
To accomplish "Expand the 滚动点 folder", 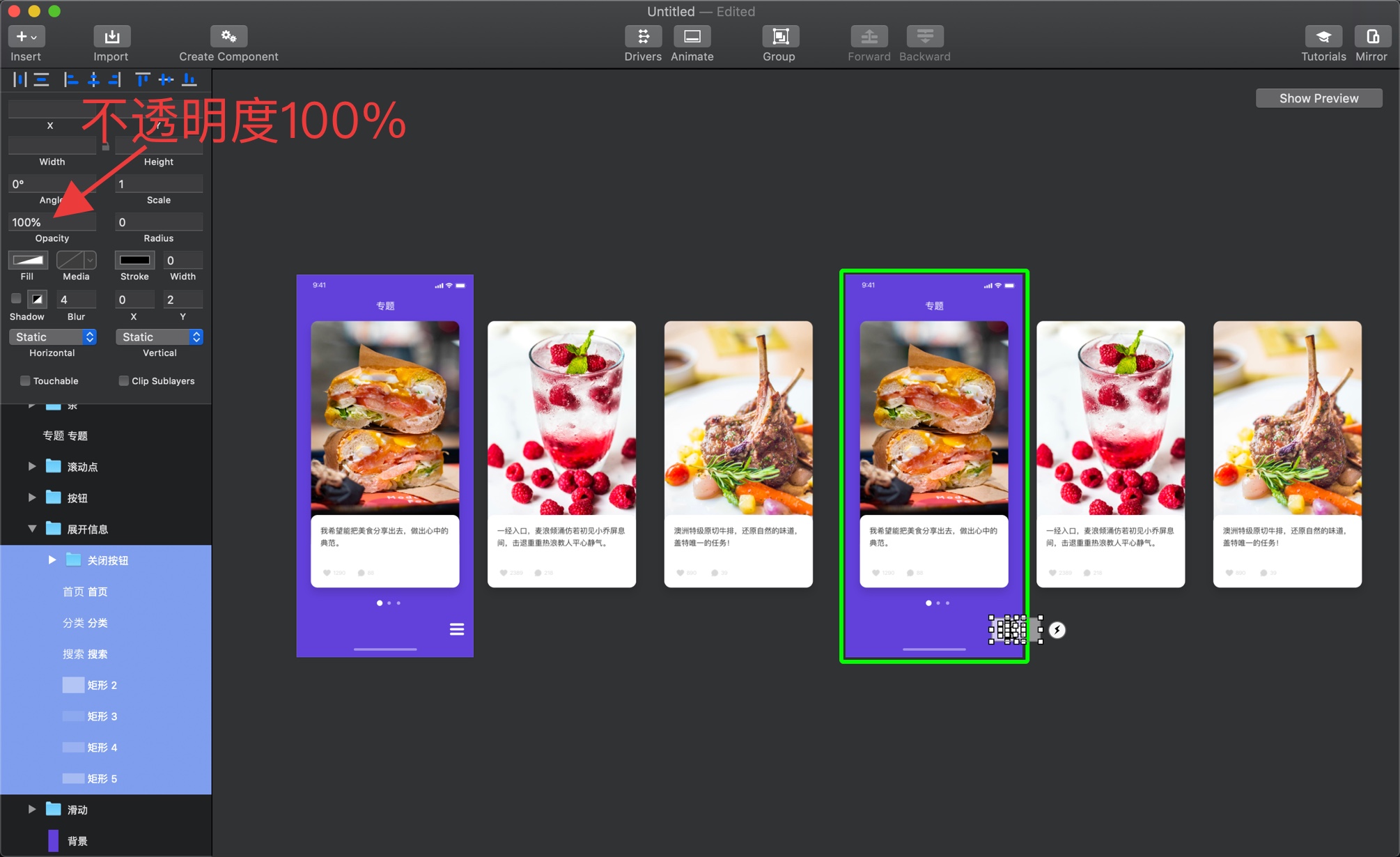I will point(32,466).
